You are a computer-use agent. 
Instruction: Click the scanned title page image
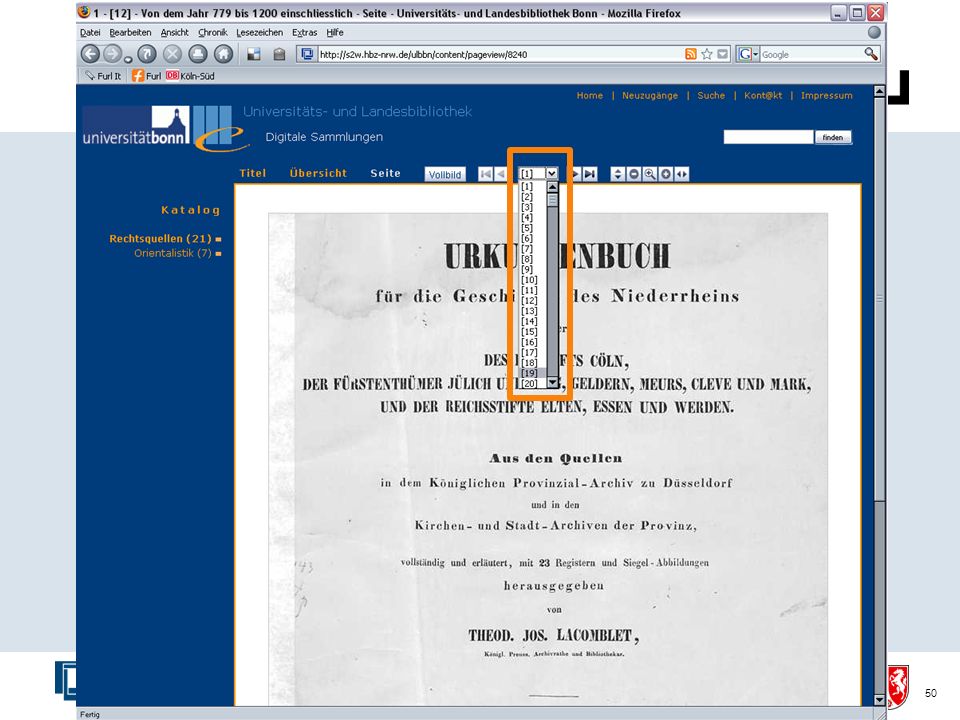[x=548, y=459]
